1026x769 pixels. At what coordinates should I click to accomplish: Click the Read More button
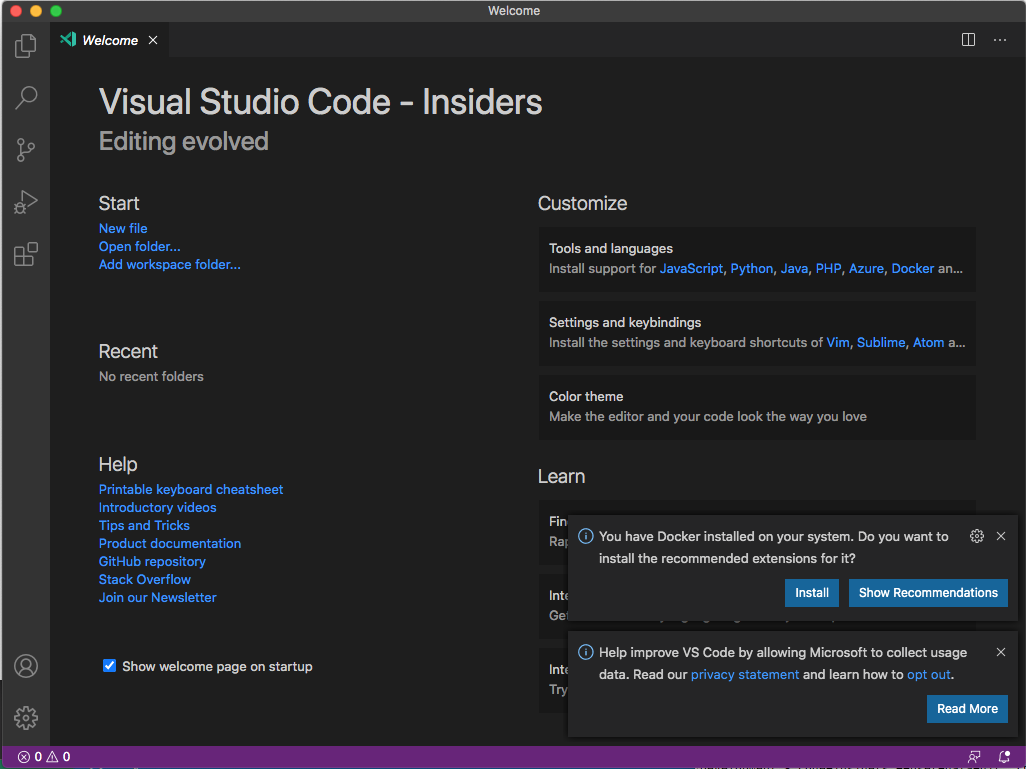click(x=967, y=709)
